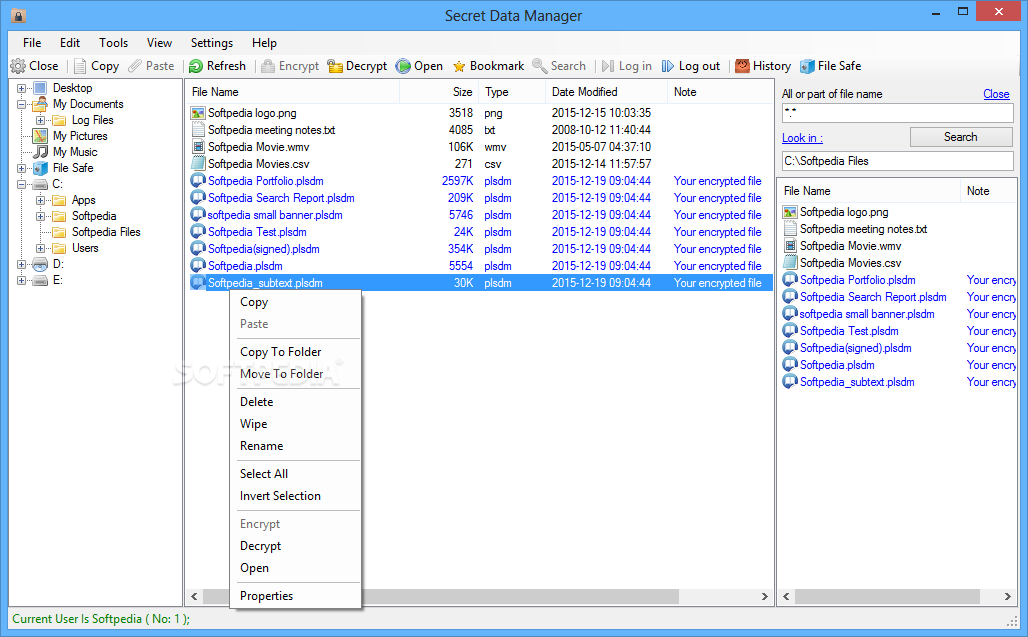The height and width of the screenshot is (637, 1028).
Task: Click the Encrypt padlock toolbar icon
Action: [x=267, y=66]
